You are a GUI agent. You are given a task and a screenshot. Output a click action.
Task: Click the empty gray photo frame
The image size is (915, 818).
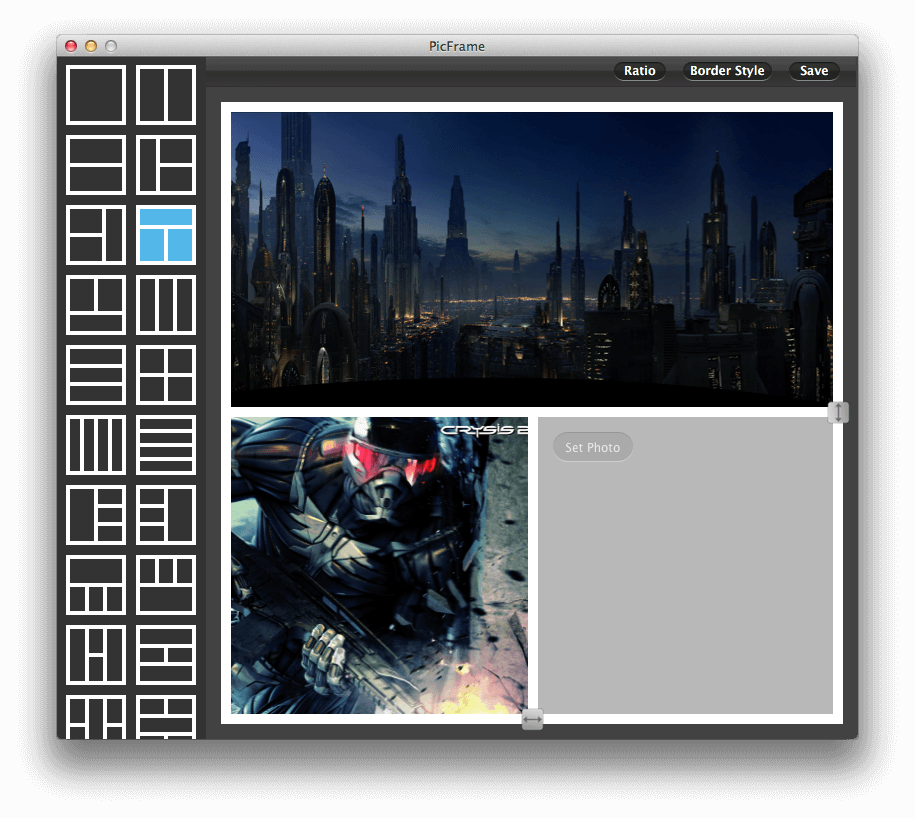coord(685,565)
